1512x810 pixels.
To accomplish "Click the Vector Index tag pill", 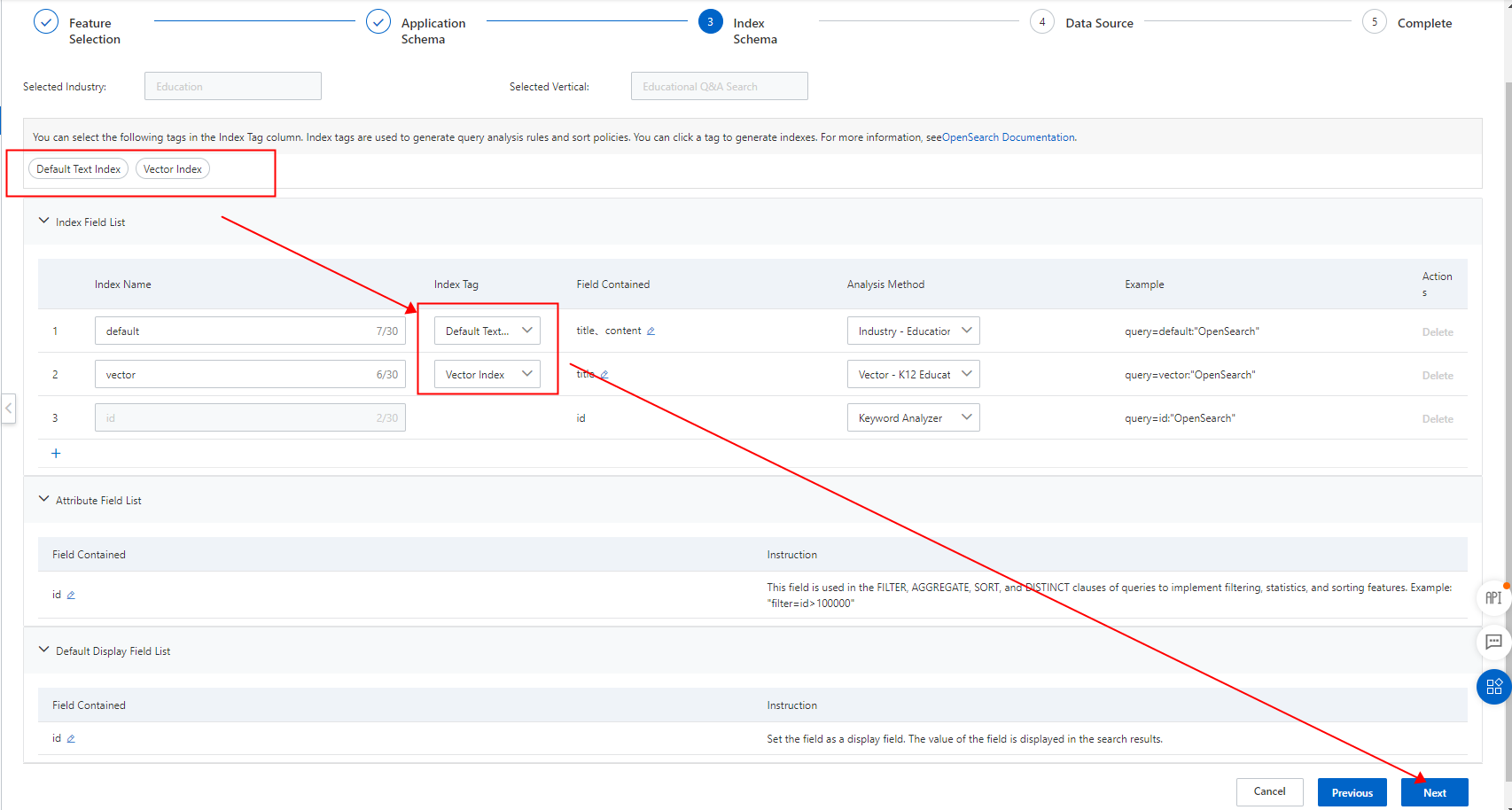I will point(173,169).
